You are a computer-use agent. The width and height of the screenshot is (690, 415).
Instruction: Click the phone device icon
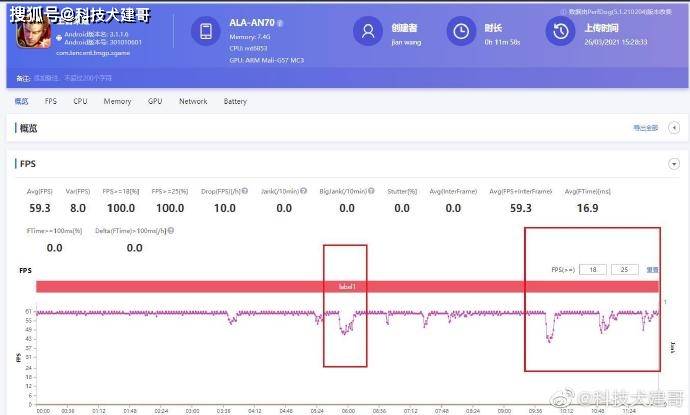(206, 31)
